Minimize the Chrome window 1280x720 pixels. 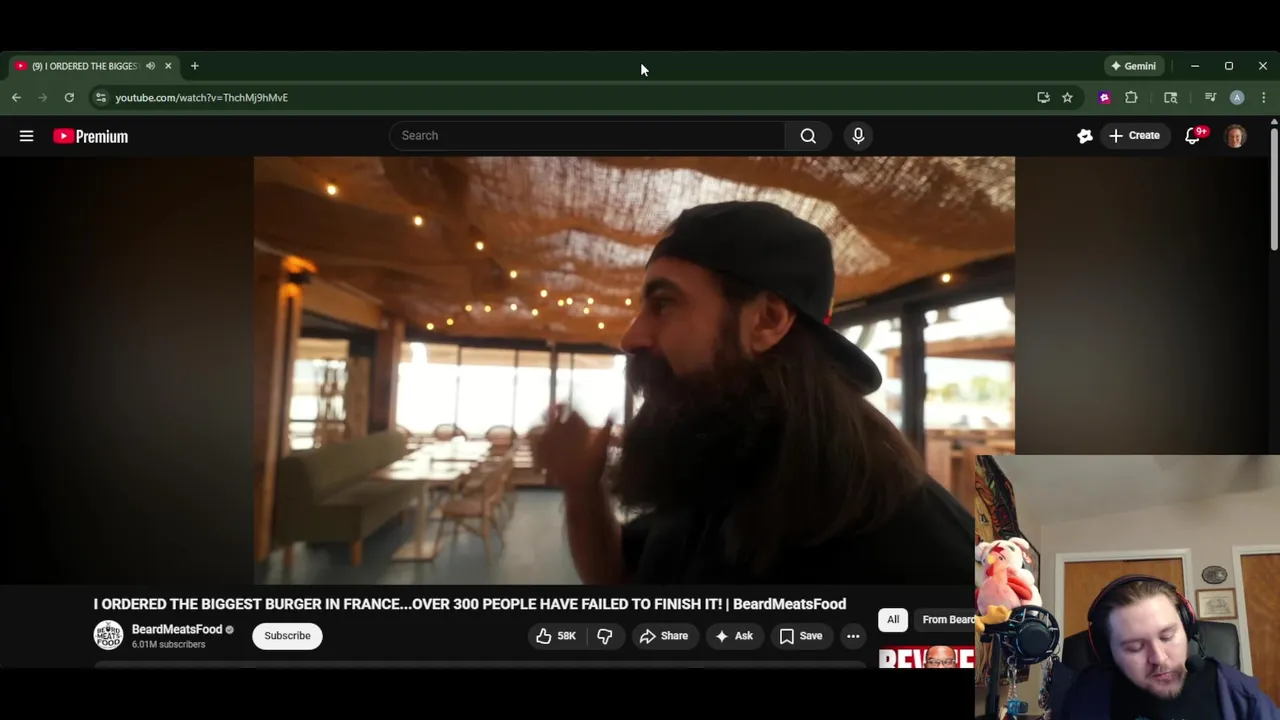(x=1195, y=66)
